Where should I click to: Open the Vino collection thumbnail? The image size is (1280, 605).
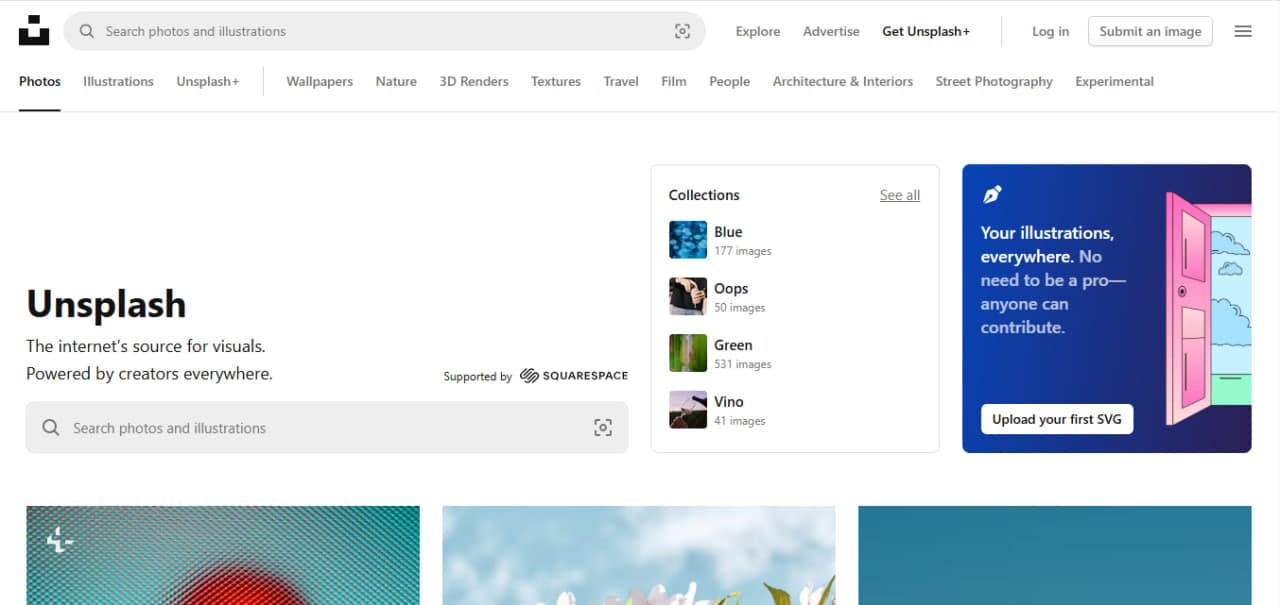688,410
